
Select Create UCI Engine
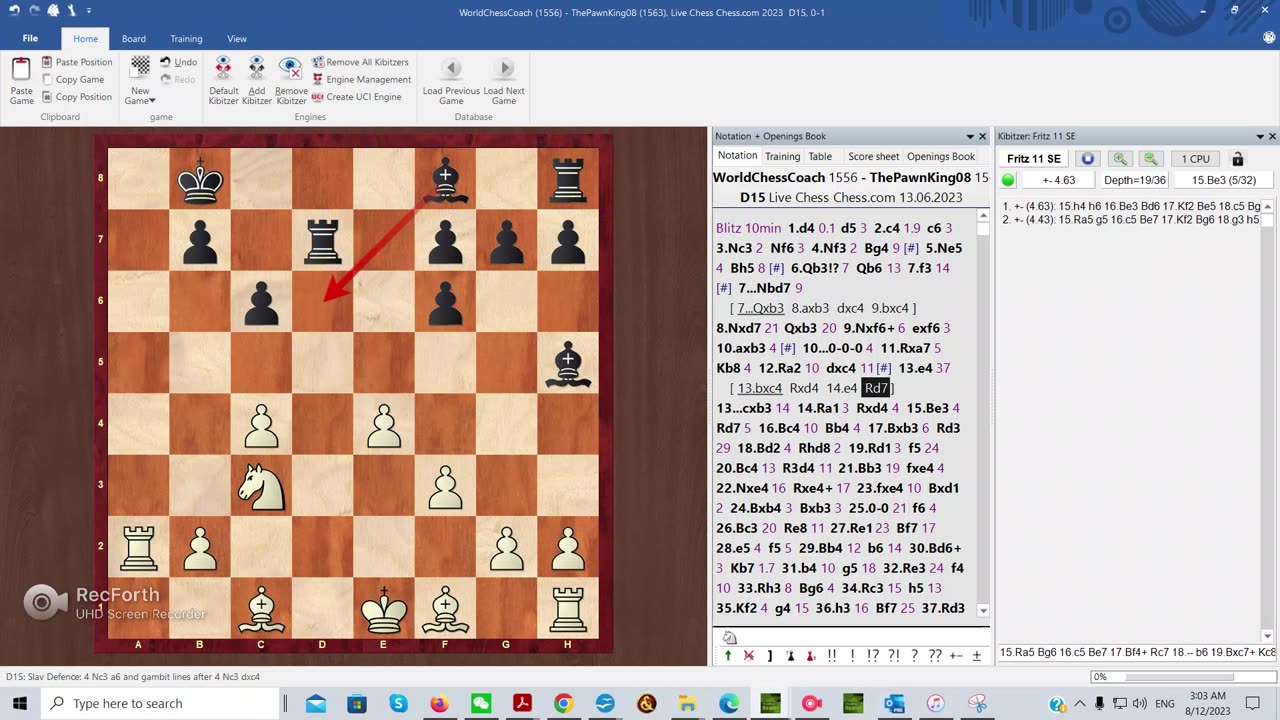356,97
